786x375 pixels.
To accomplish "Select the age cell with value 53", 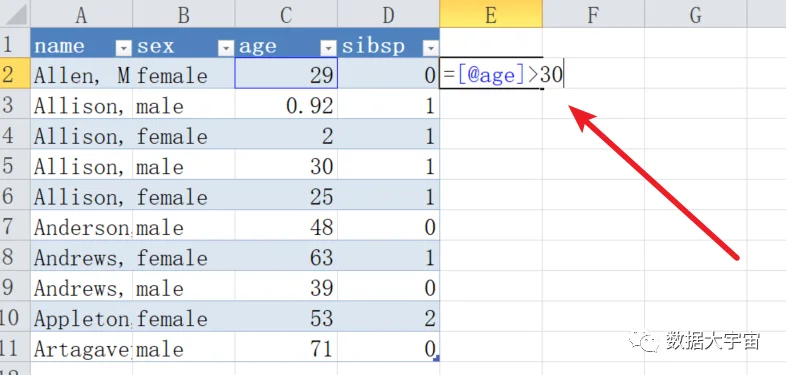I will [286, 316].
